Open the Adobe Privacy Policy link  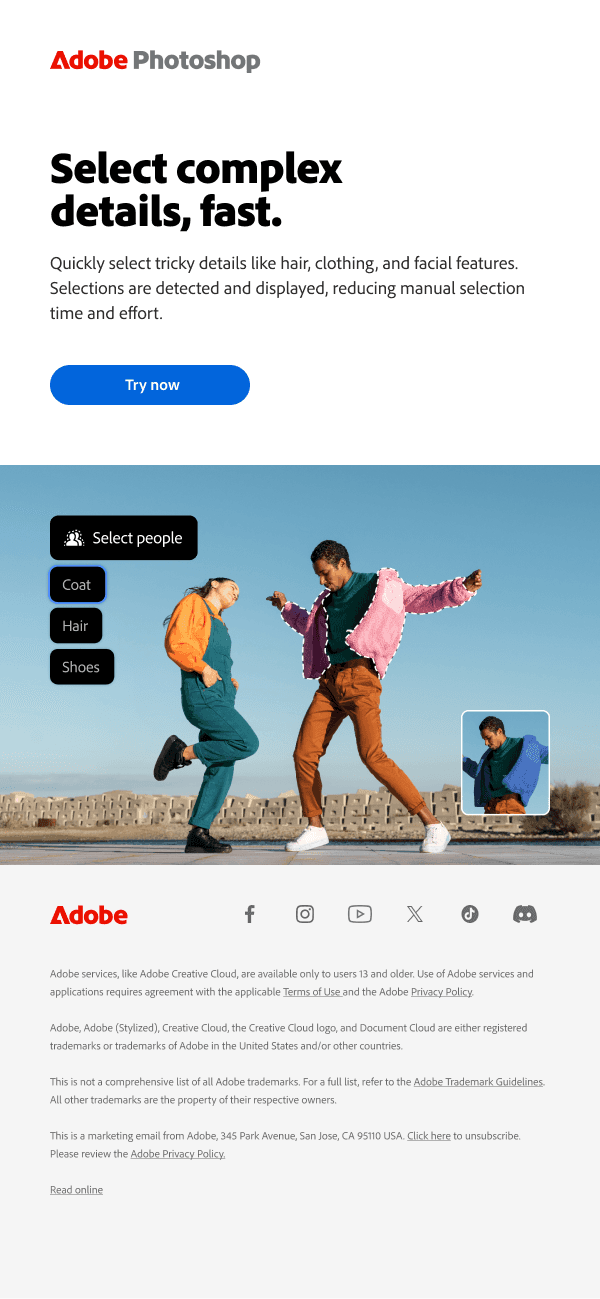click(x=177, y=1154)
